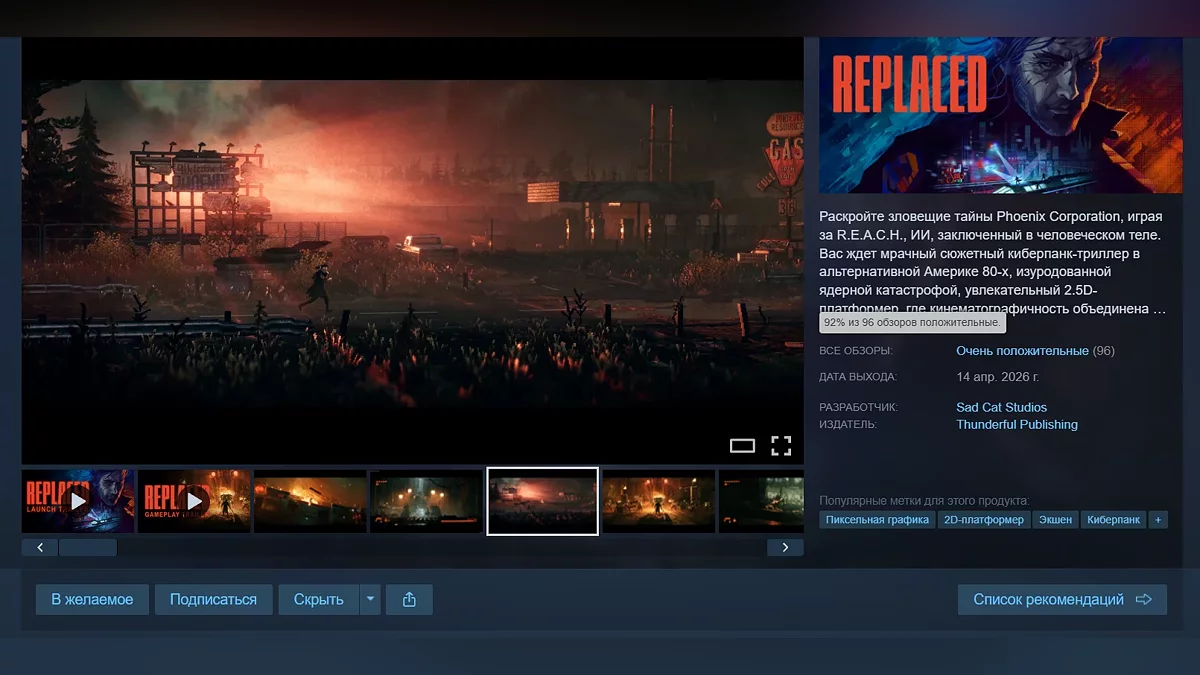Follow the game with Подписаться
The width and height of the screenshot is (1200, 675).
(213, 599)
